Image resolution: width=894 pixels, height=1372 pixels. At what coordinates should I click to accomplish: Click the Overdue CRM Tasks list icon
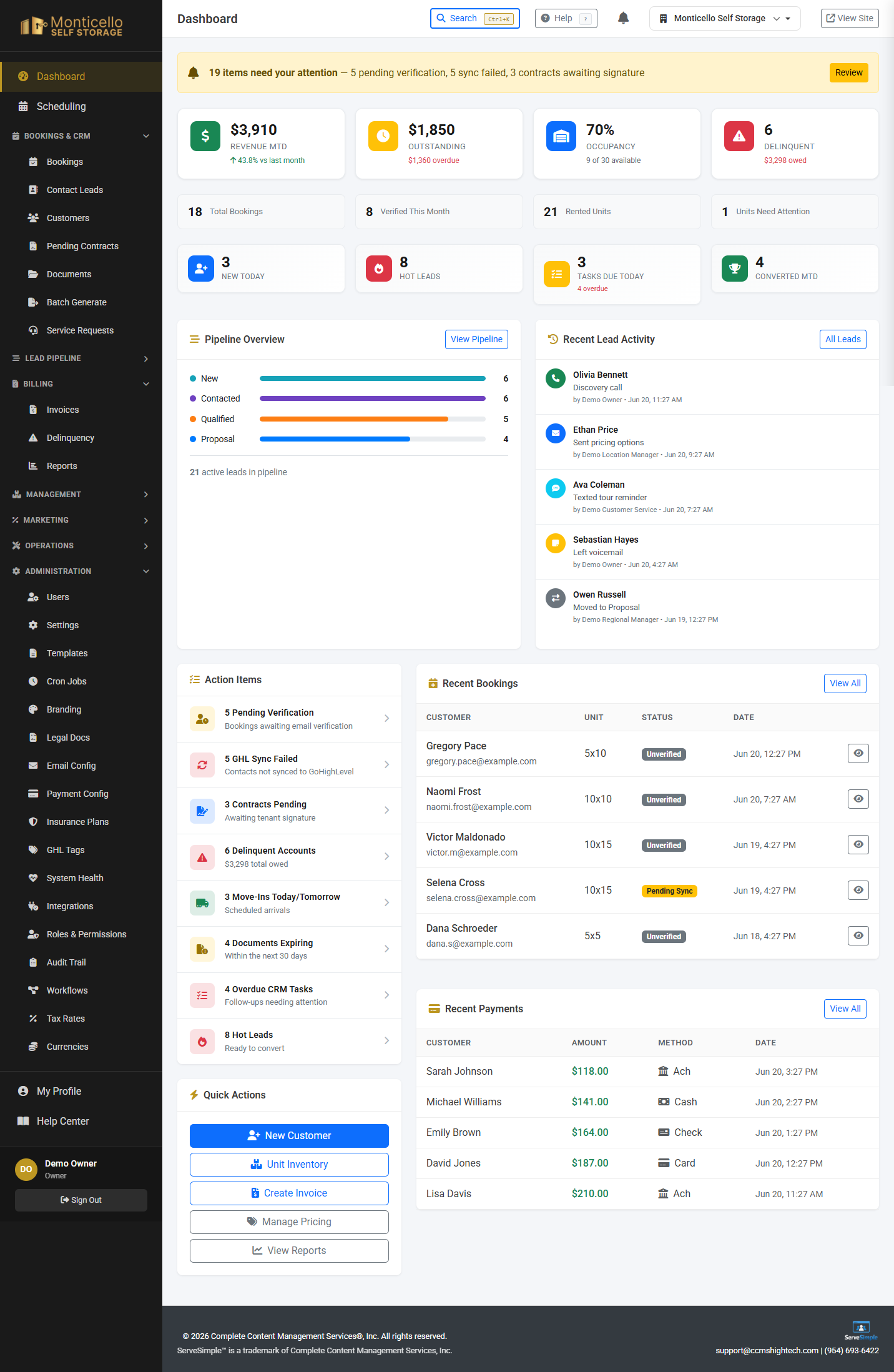(202, 995)
